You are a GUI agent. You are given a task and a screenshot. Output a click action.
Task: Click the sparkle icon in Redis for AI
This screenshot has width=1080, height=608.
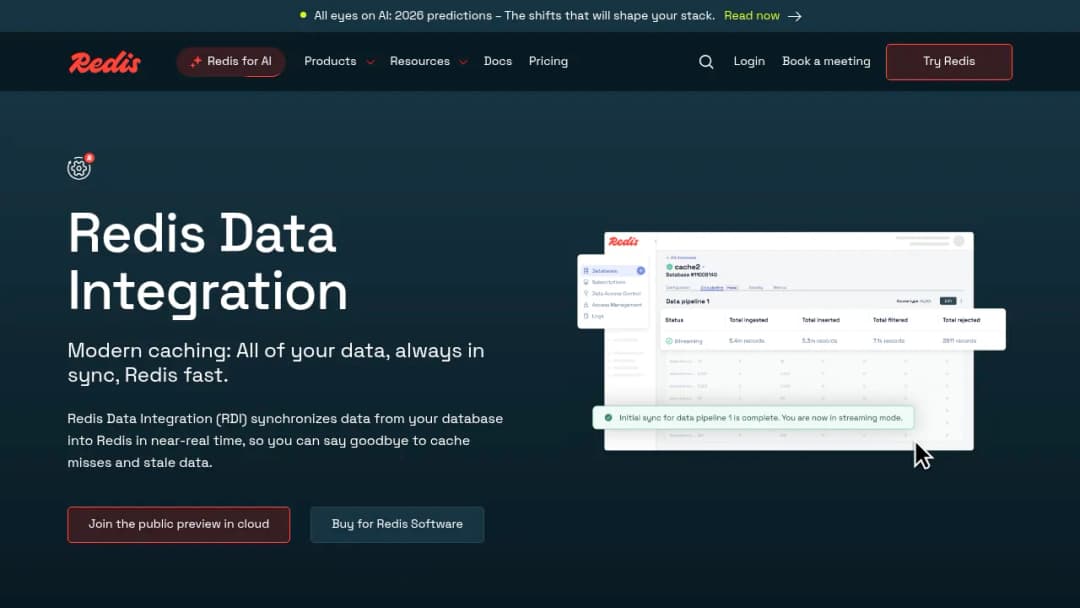(196, 61)
